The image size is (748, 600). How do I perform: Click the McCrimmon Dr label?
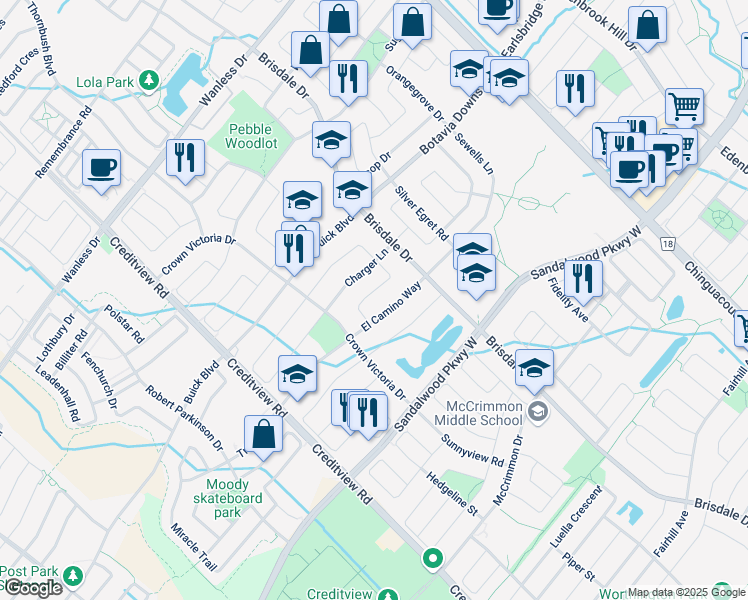[508, 470]
